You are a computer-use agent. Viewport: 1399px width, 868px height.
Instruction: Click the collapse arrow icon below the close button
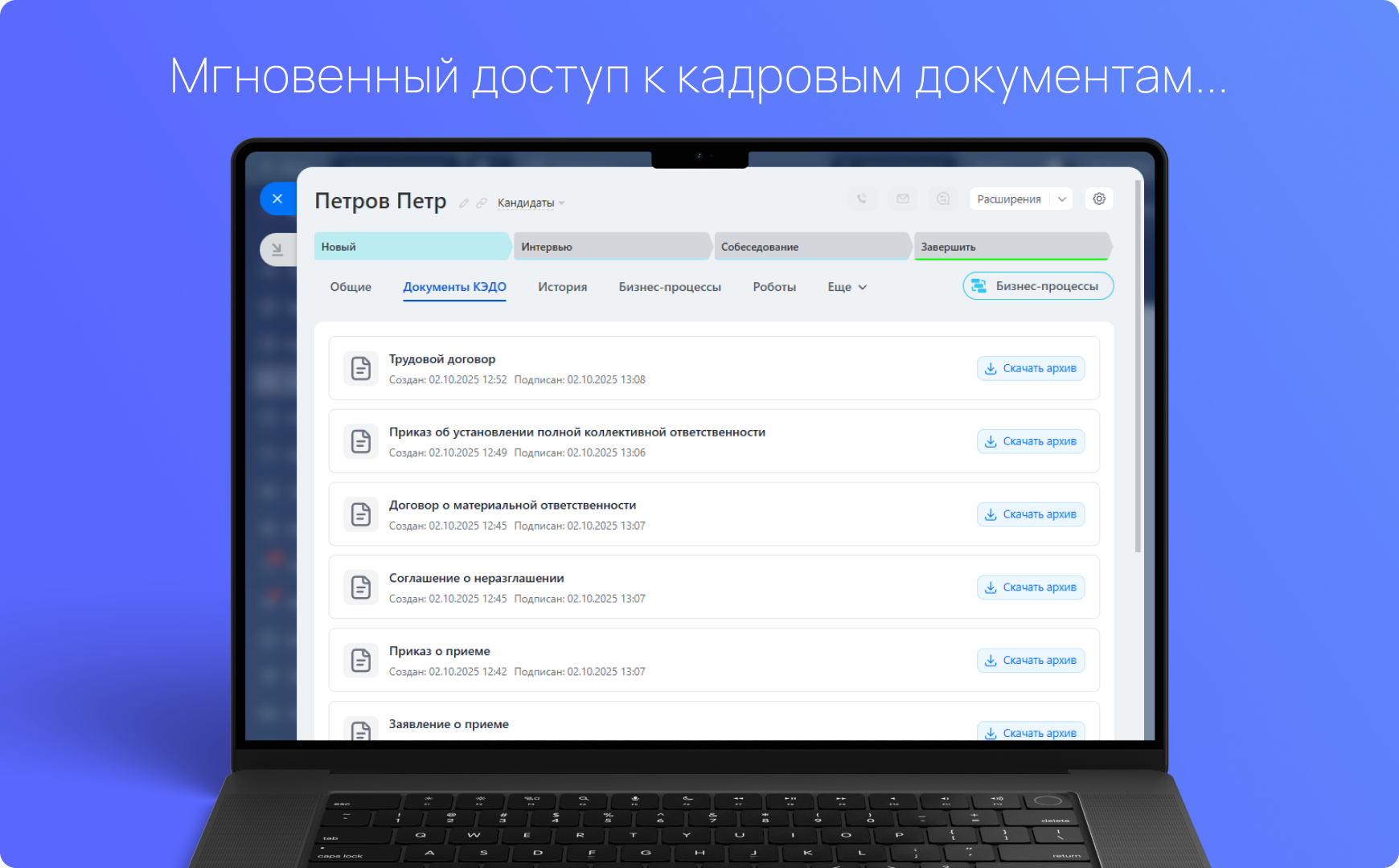[x=277, y=249]
